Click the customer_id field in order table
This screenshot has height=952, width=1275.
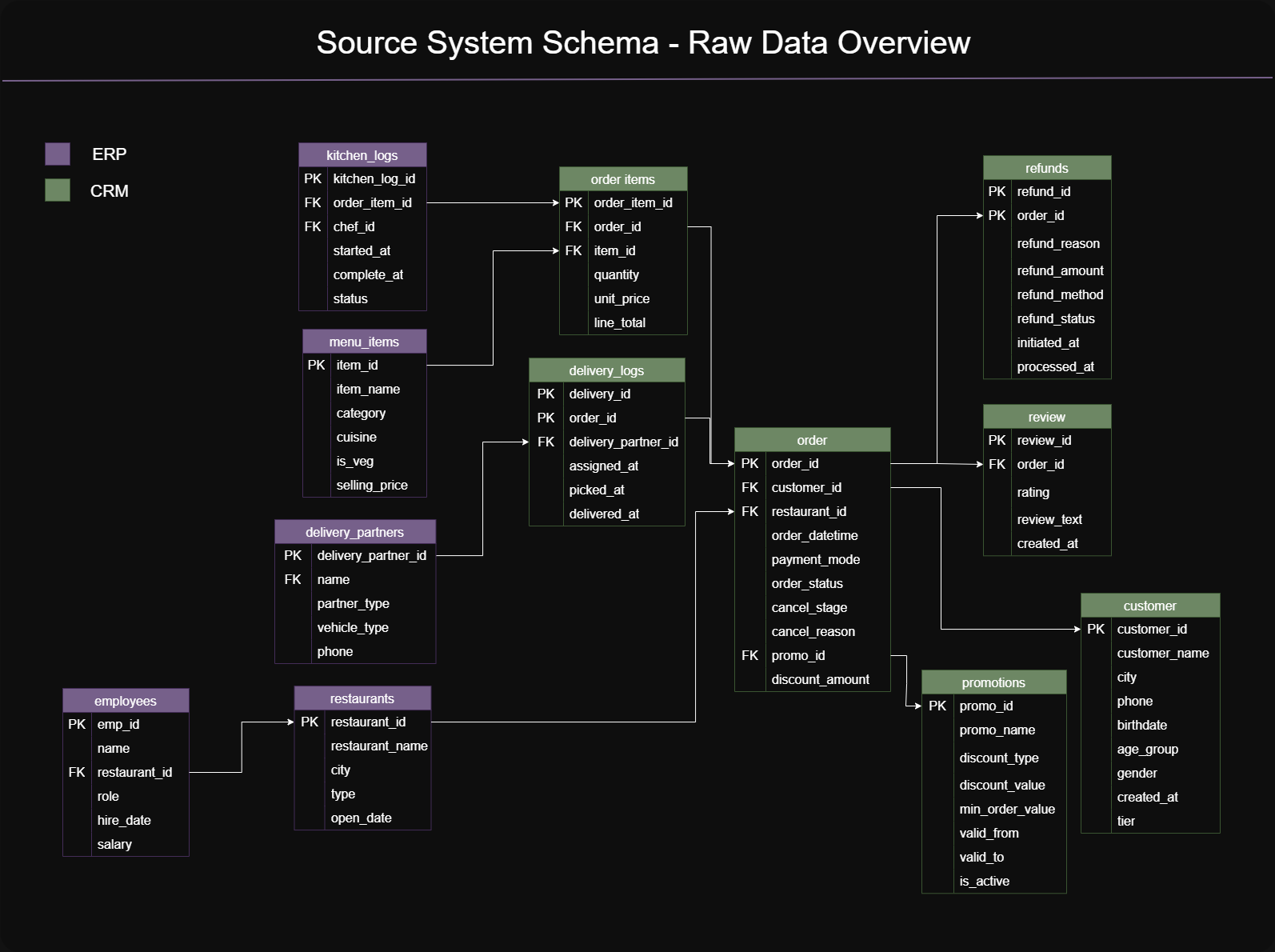tap(806, 487)
